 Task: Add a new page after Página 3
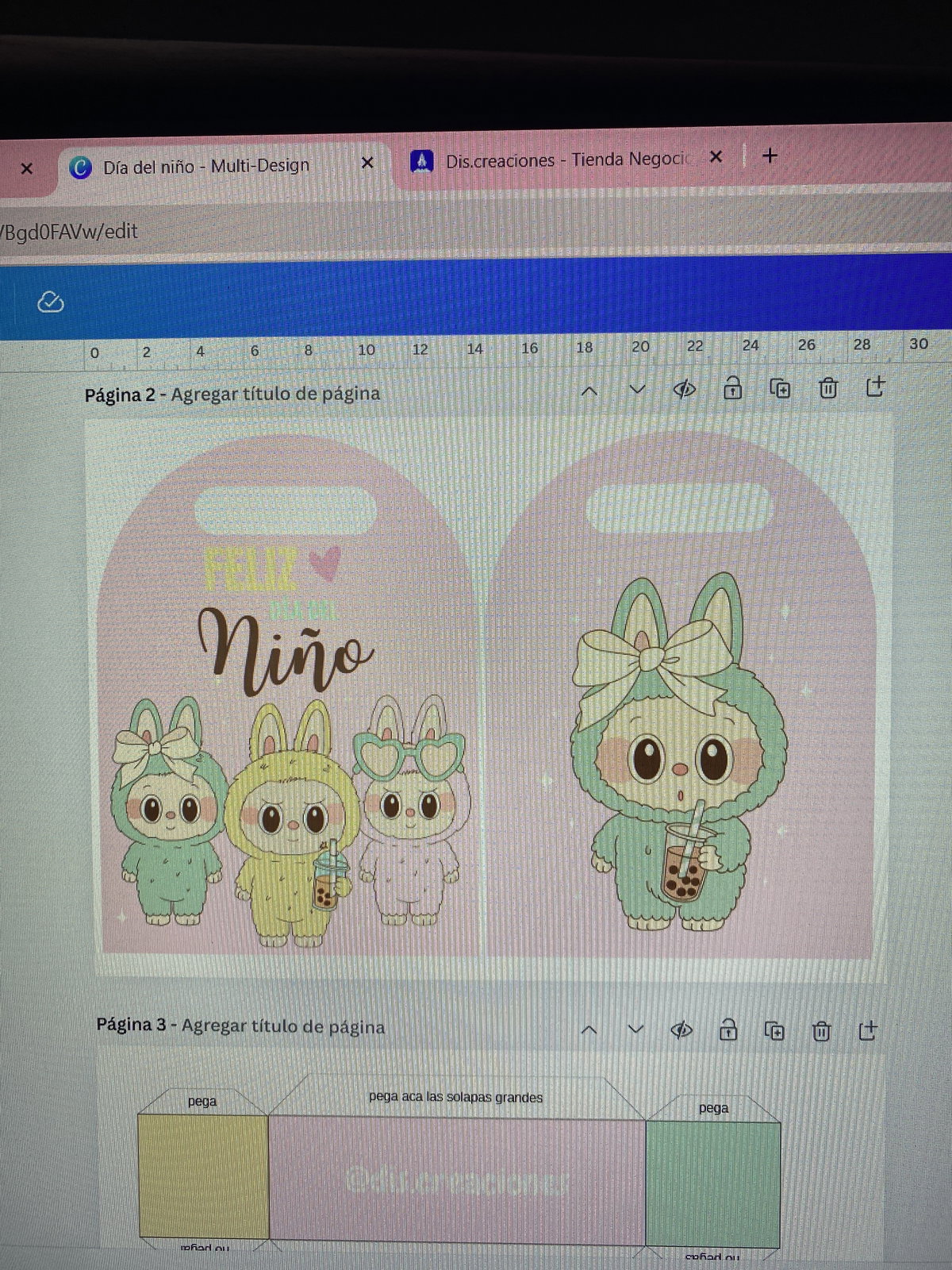(x=868, y=1030)
